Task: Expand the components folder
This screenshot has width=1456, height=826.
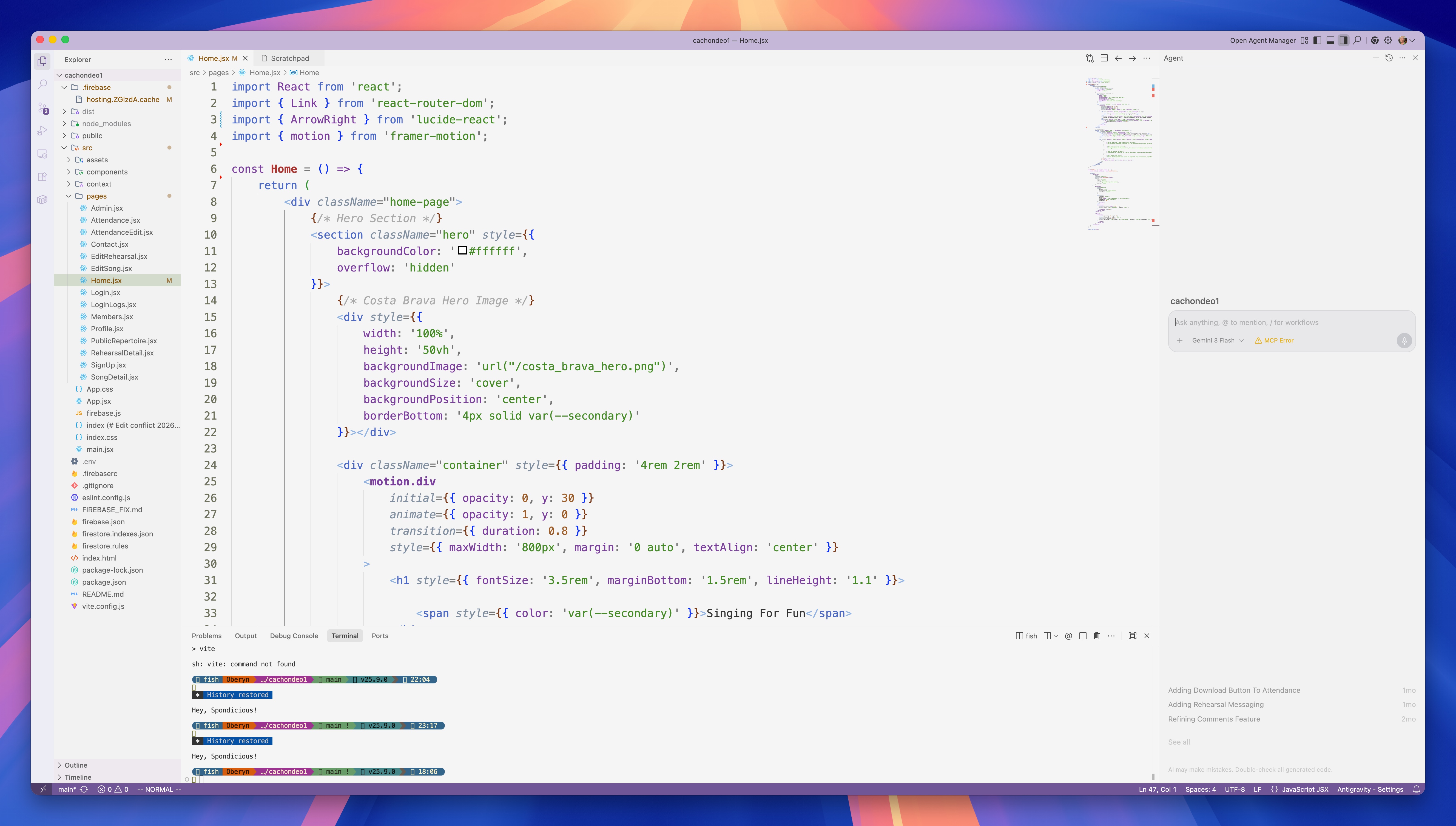Action: tap(107, 172)
